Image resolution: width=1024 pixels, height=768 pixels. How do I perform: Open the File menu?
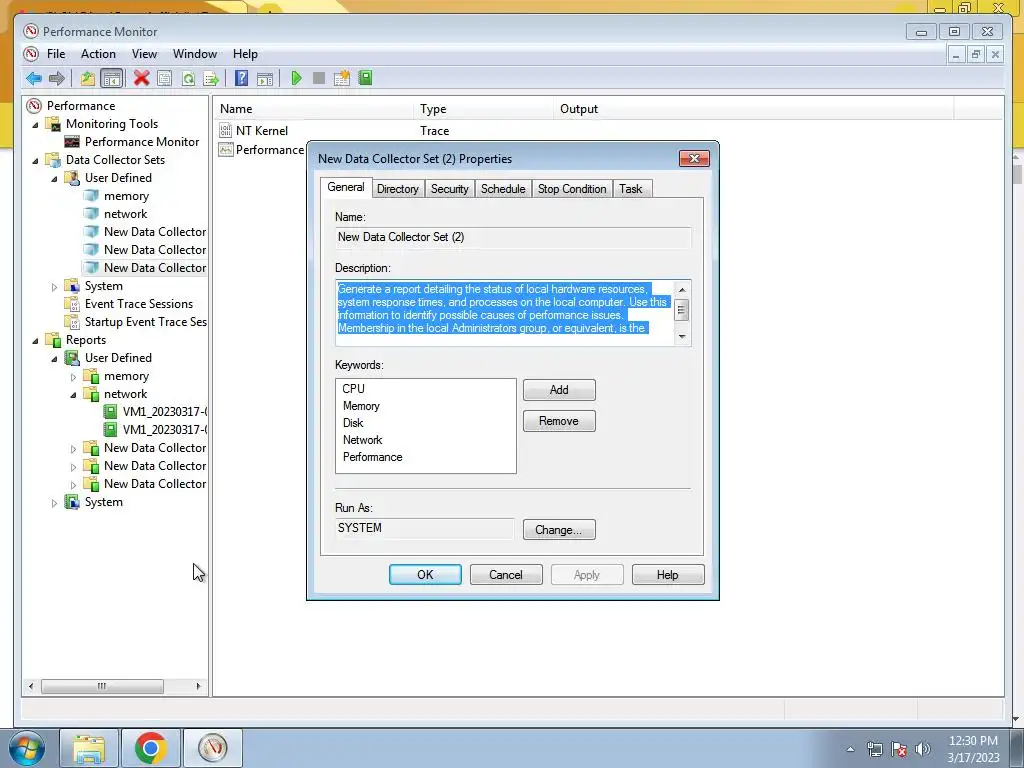pos(56,54)
